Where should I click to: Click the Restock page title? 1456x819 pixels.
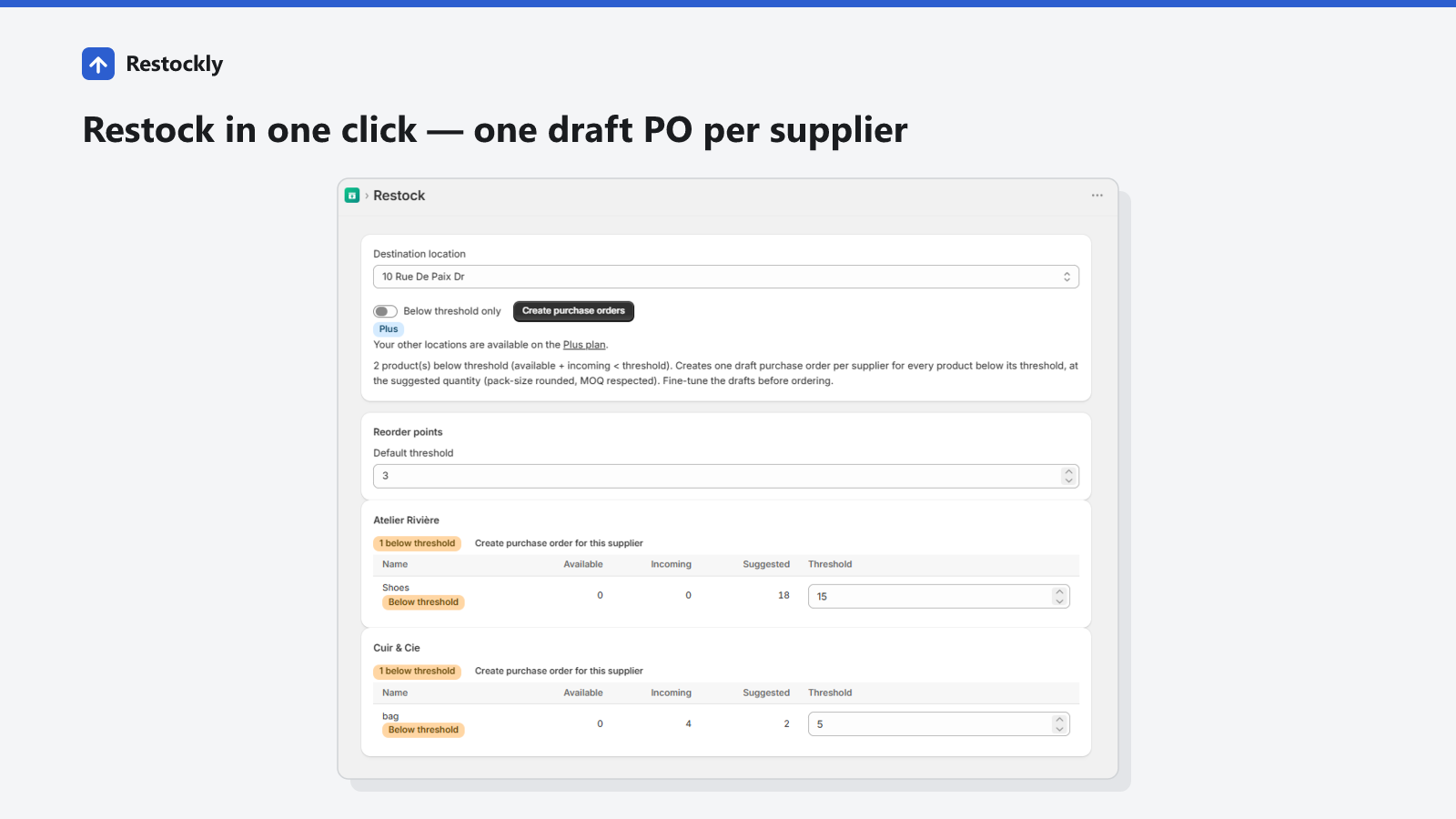pos(399,196)
